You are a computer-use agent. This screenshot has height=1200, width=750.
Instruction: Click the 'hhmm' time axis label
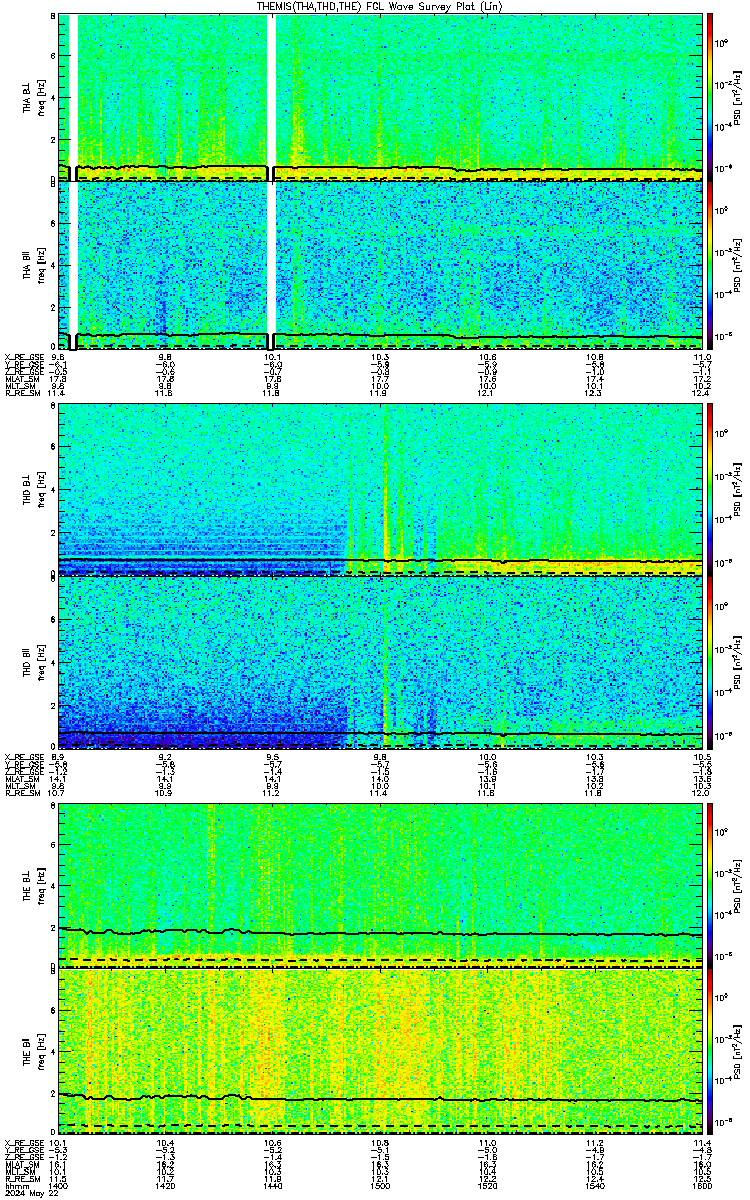pos(15,1186)
